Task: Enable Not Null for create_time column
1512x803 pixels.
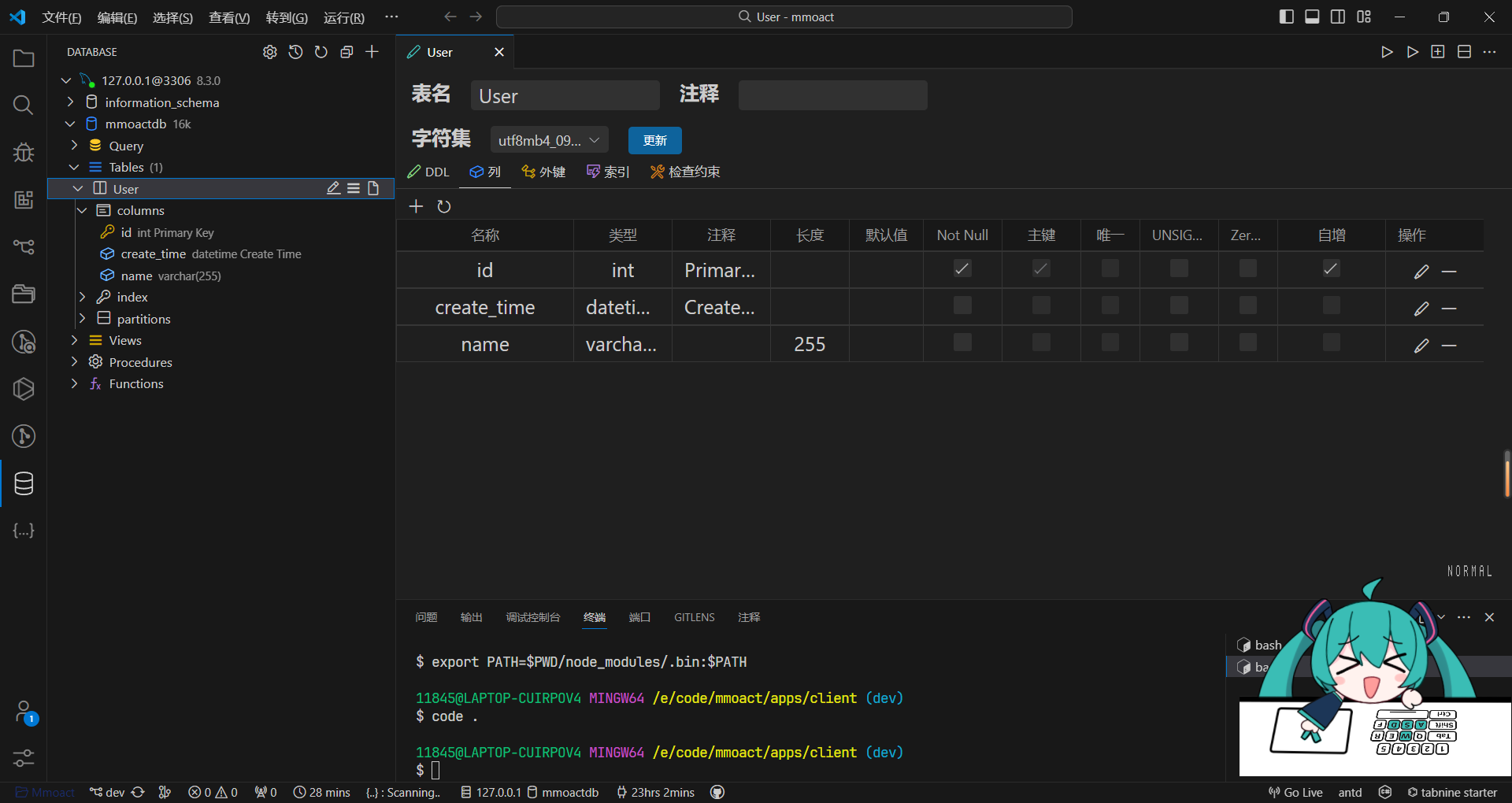Action: pyautogui.click(x=962, y=305)
